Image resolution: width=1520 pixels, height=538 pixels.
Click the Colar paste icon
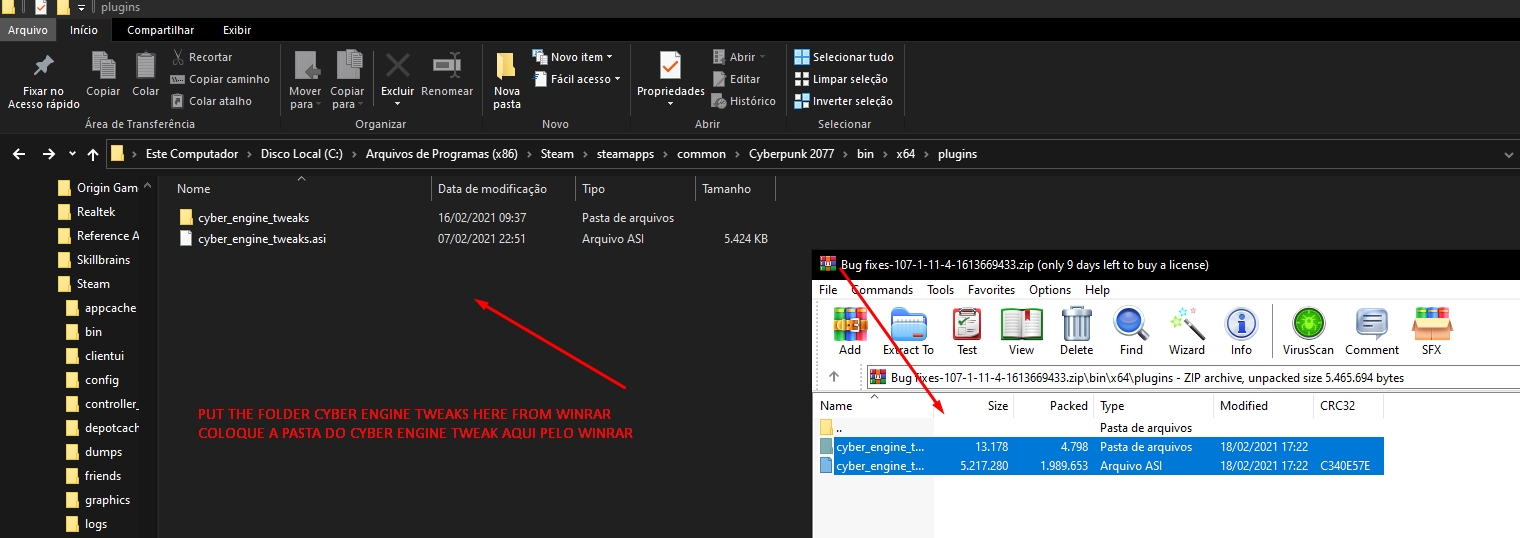(146, 66)
